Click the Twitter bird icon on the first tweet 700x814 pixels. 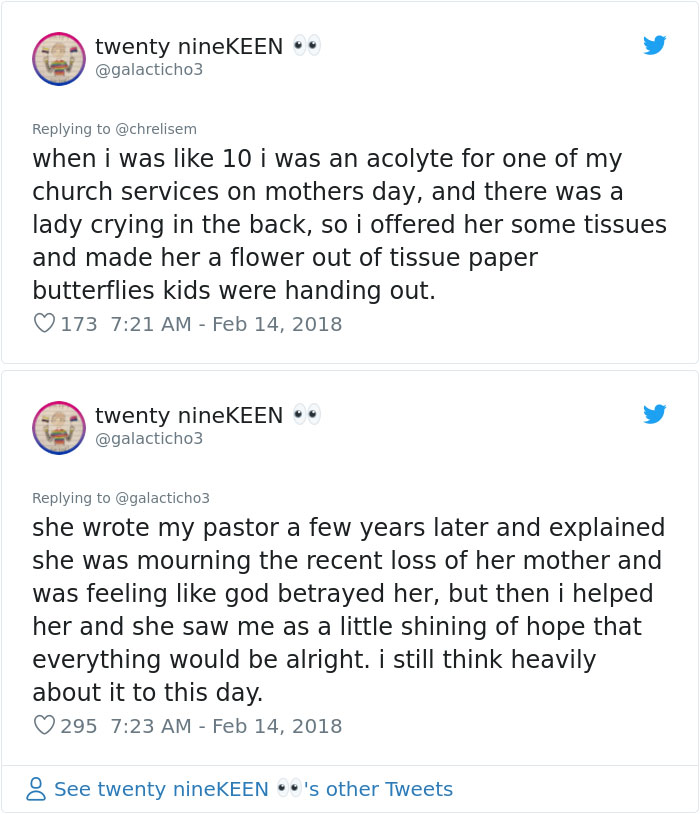pyautogui.click(x=655, y=45)
